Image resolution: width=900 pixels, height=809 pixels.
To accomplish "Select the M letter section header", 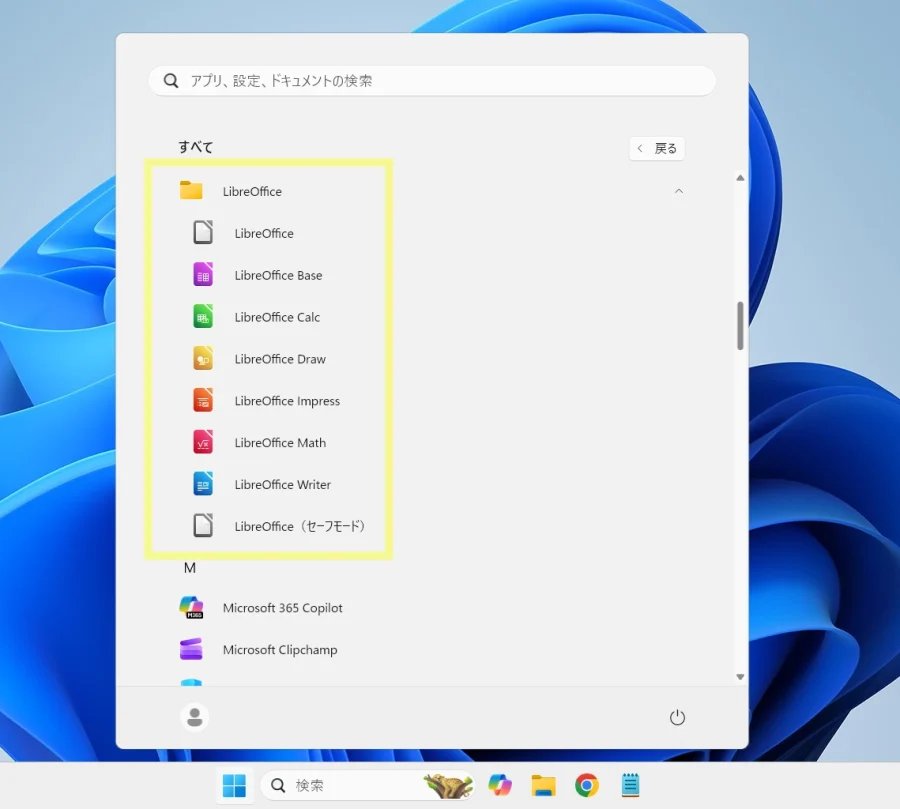I will 189,568.
